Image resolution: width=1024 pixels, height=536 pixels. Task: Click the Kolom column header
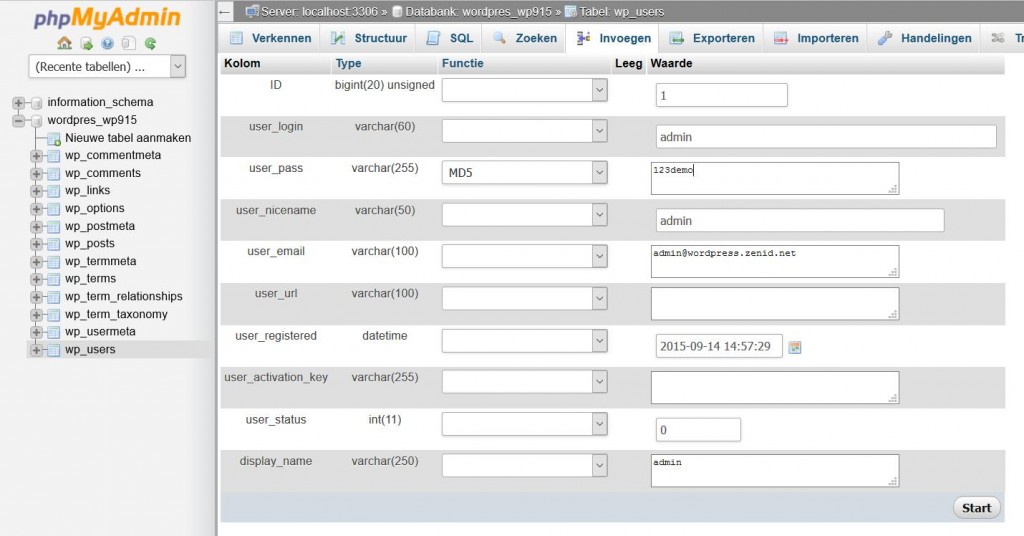242,63
